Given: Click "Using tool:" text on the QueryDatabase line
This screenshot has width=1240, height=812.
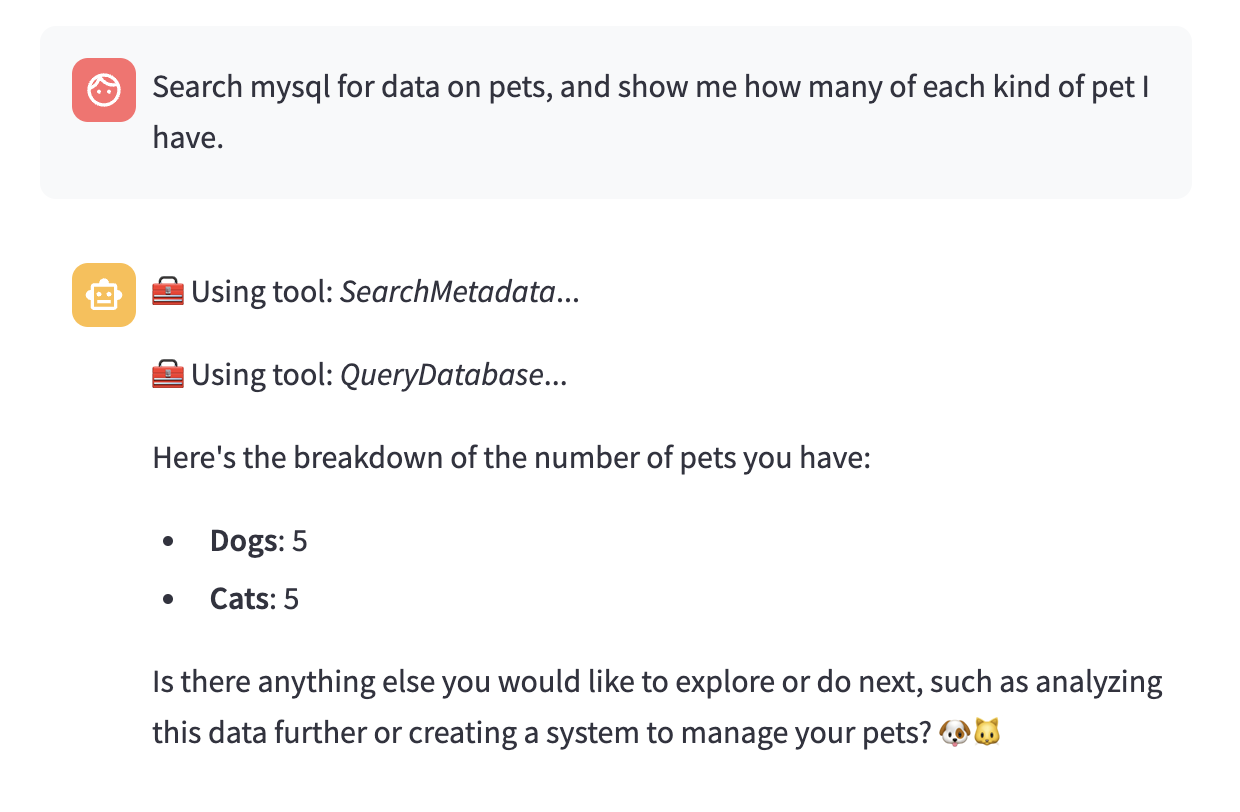Looking at the screenshot, I should pos(262,375).
